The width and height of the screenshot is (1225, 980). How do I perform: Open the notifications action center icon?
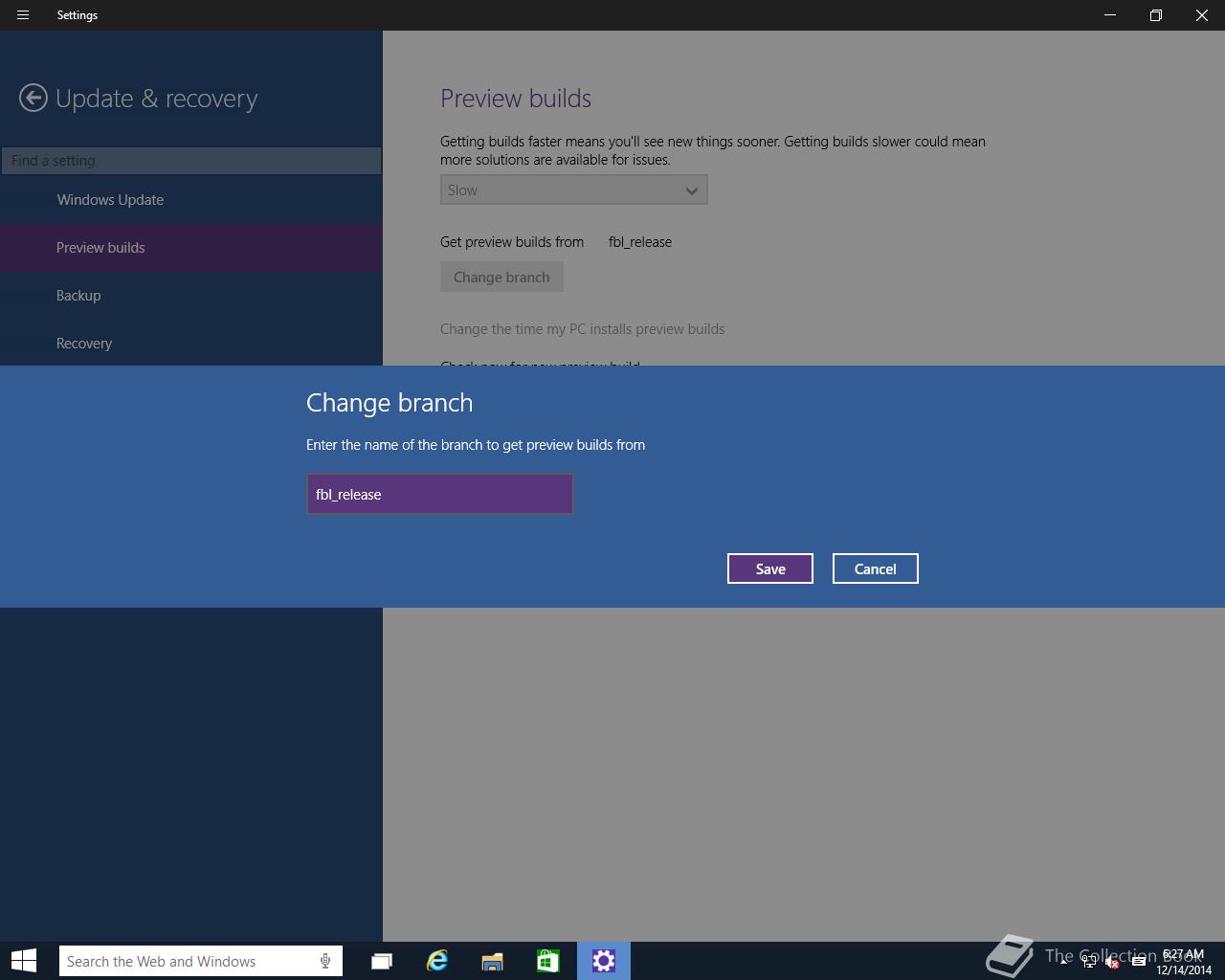pyautogui.click(x=1139, y=961)
